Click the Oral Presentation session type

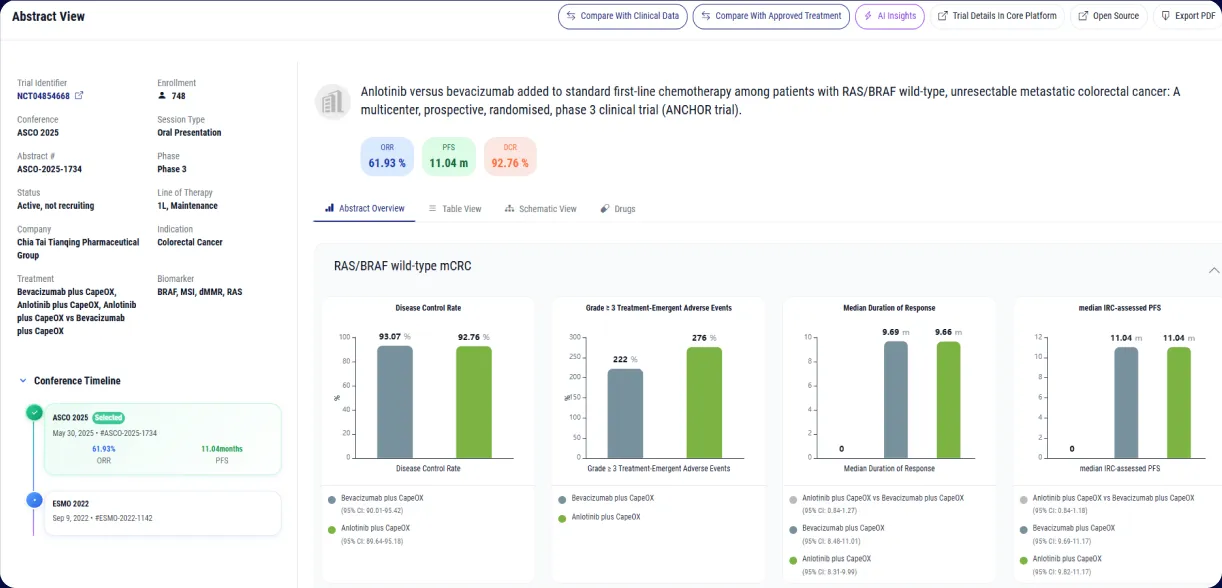click(x=189, y=132)
